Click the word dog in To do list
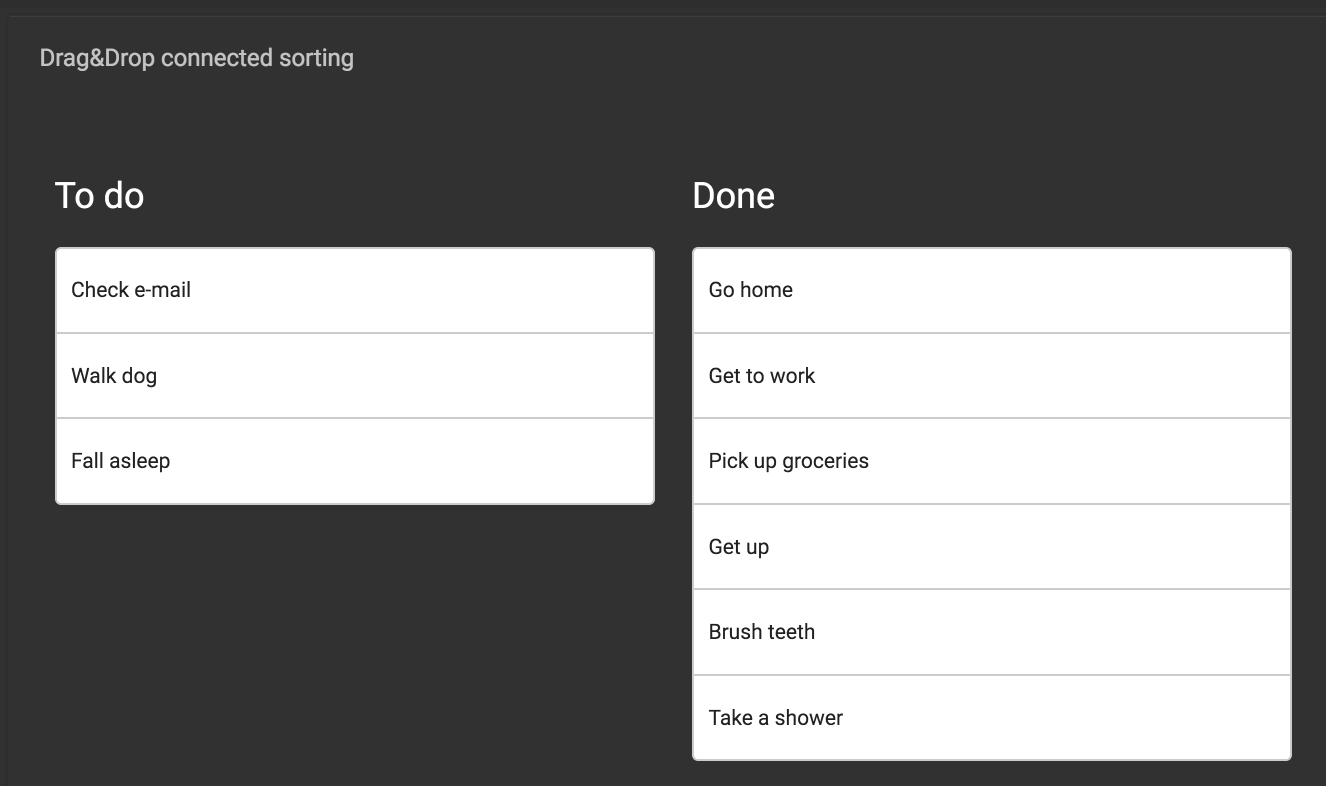This screenshot has width=1326, height=786. [x=140, y=377]
